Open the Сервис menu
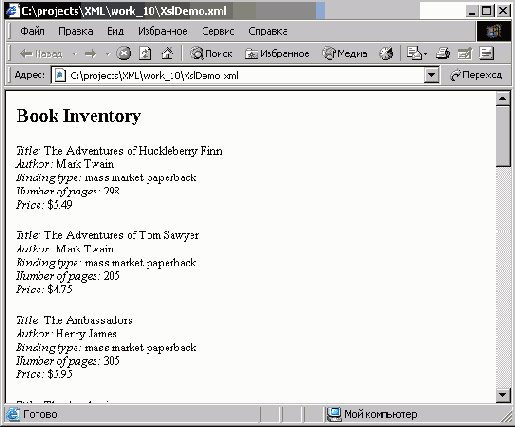This screenshot has height=427, width=515. (x=218, y=31)
